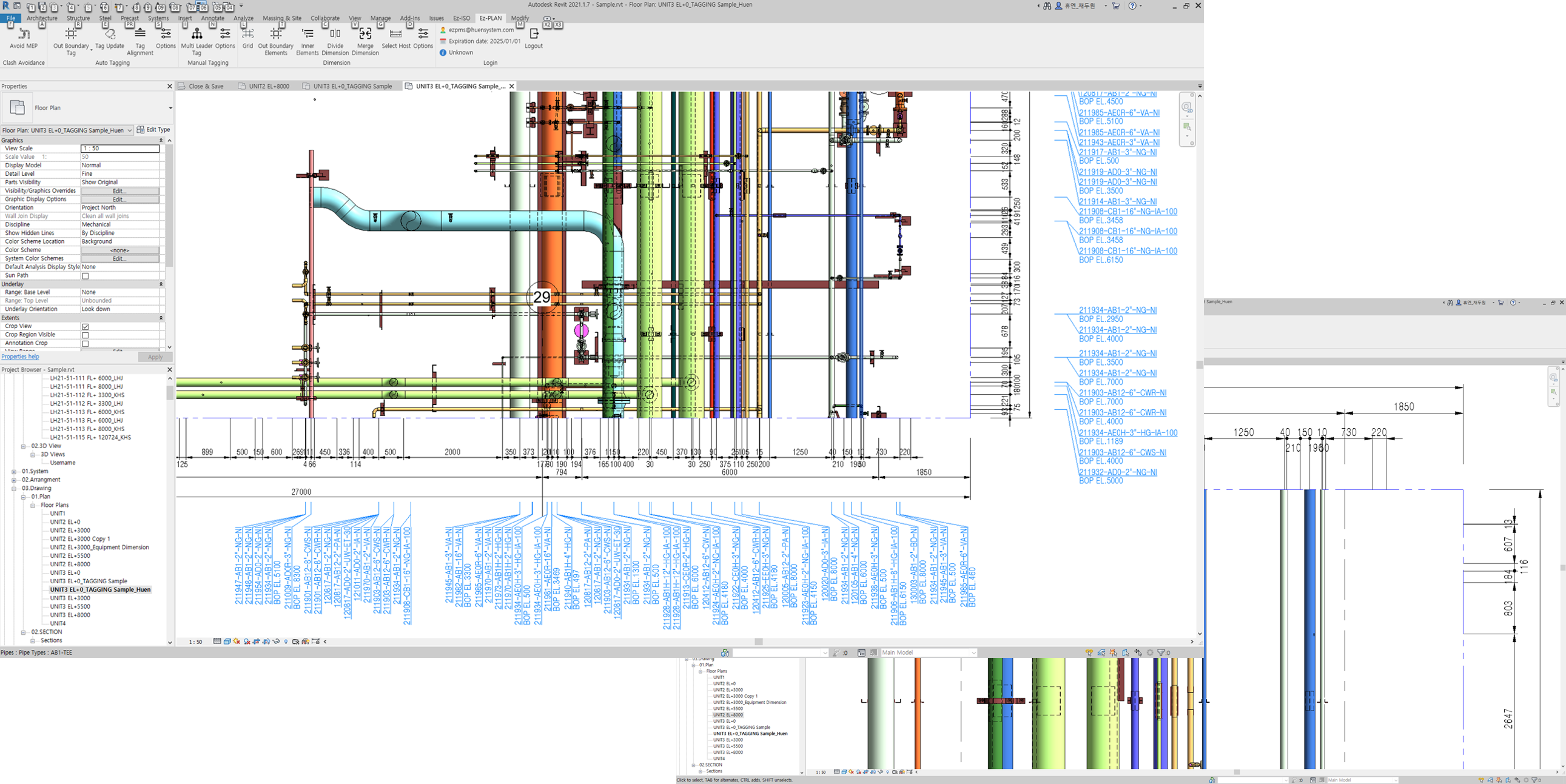Select UNIT3 EL+3000 in Project Browser

70,598
